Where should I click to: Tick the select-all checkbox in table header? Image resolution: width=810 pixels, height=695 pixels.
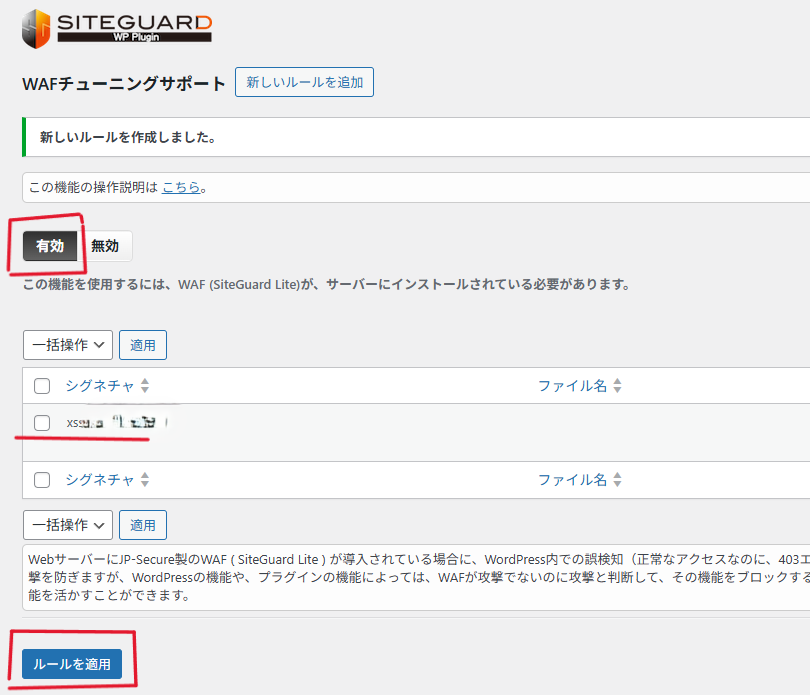(42, 386)
